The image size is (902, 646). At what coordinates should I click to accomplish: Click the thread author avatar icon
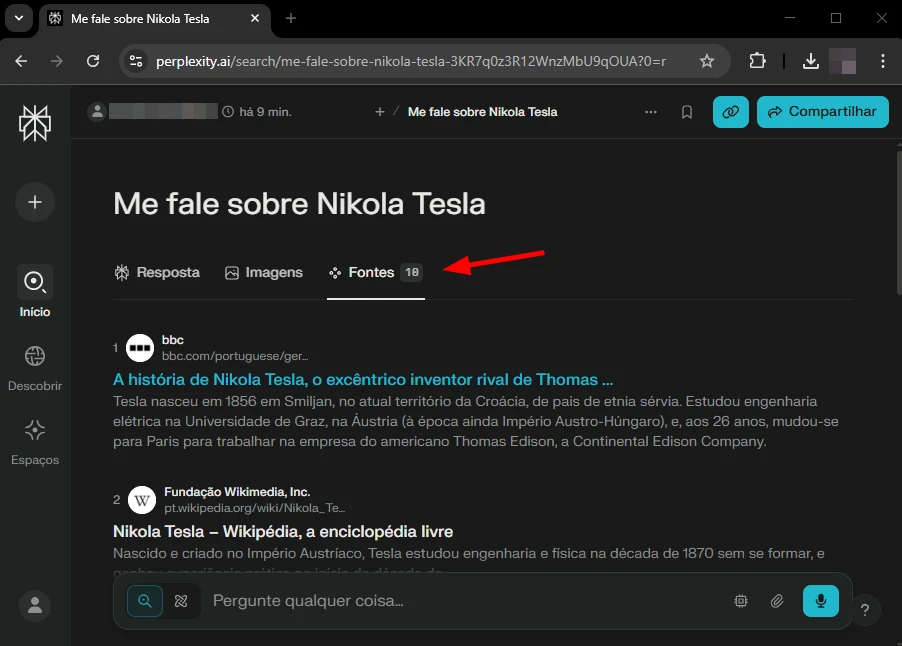tap(97, 111)
